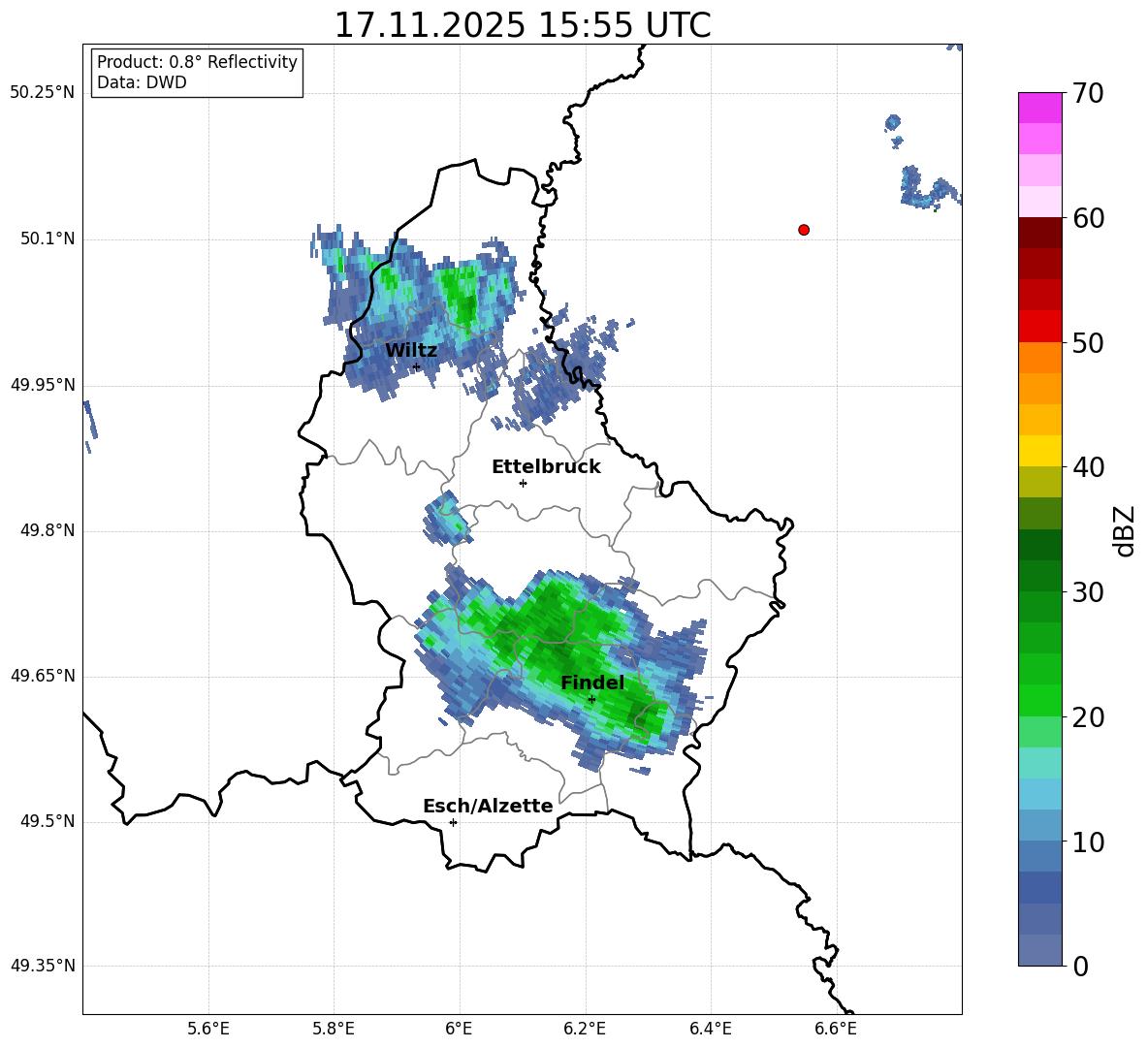
Task: Click the 70 tick on the colorbar
Action: click(1087, 93)
